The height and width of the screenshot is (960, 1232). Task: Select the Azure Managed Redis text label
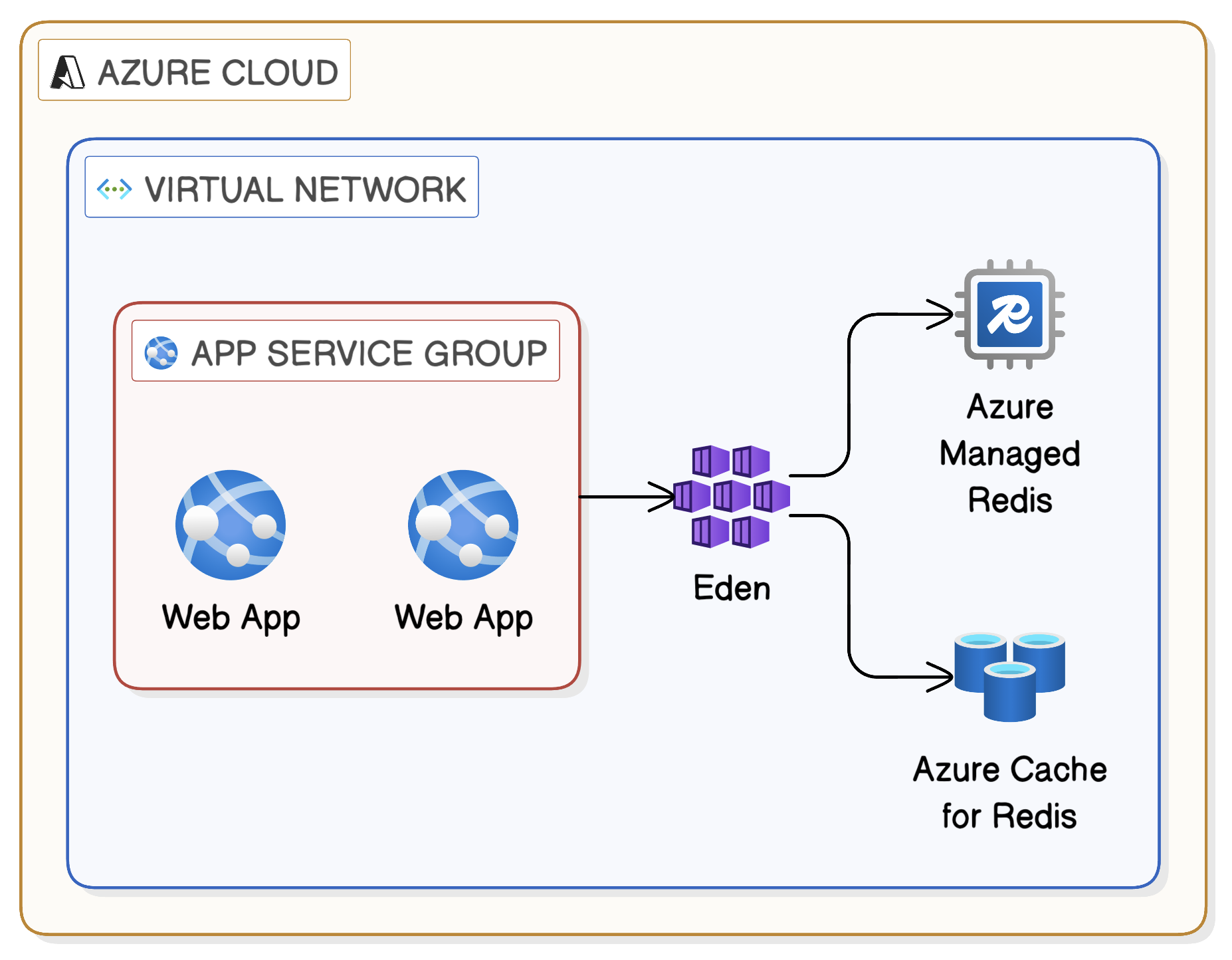[1009, 453]
